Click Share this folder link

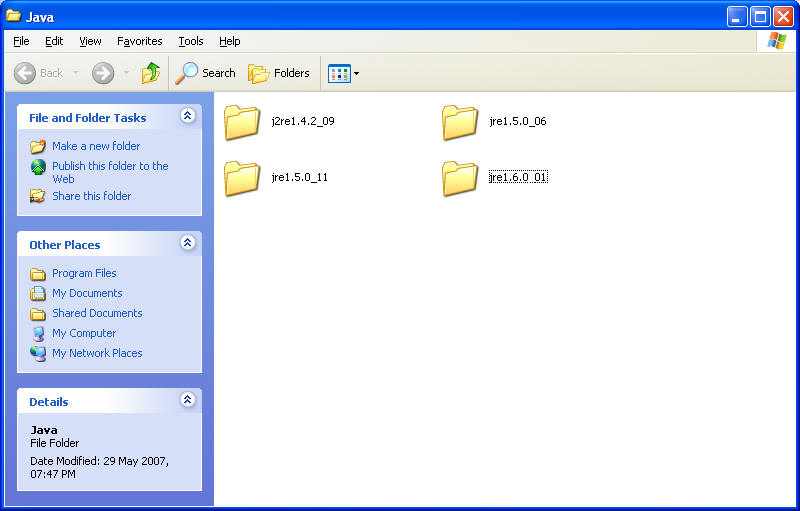(91, 196)
